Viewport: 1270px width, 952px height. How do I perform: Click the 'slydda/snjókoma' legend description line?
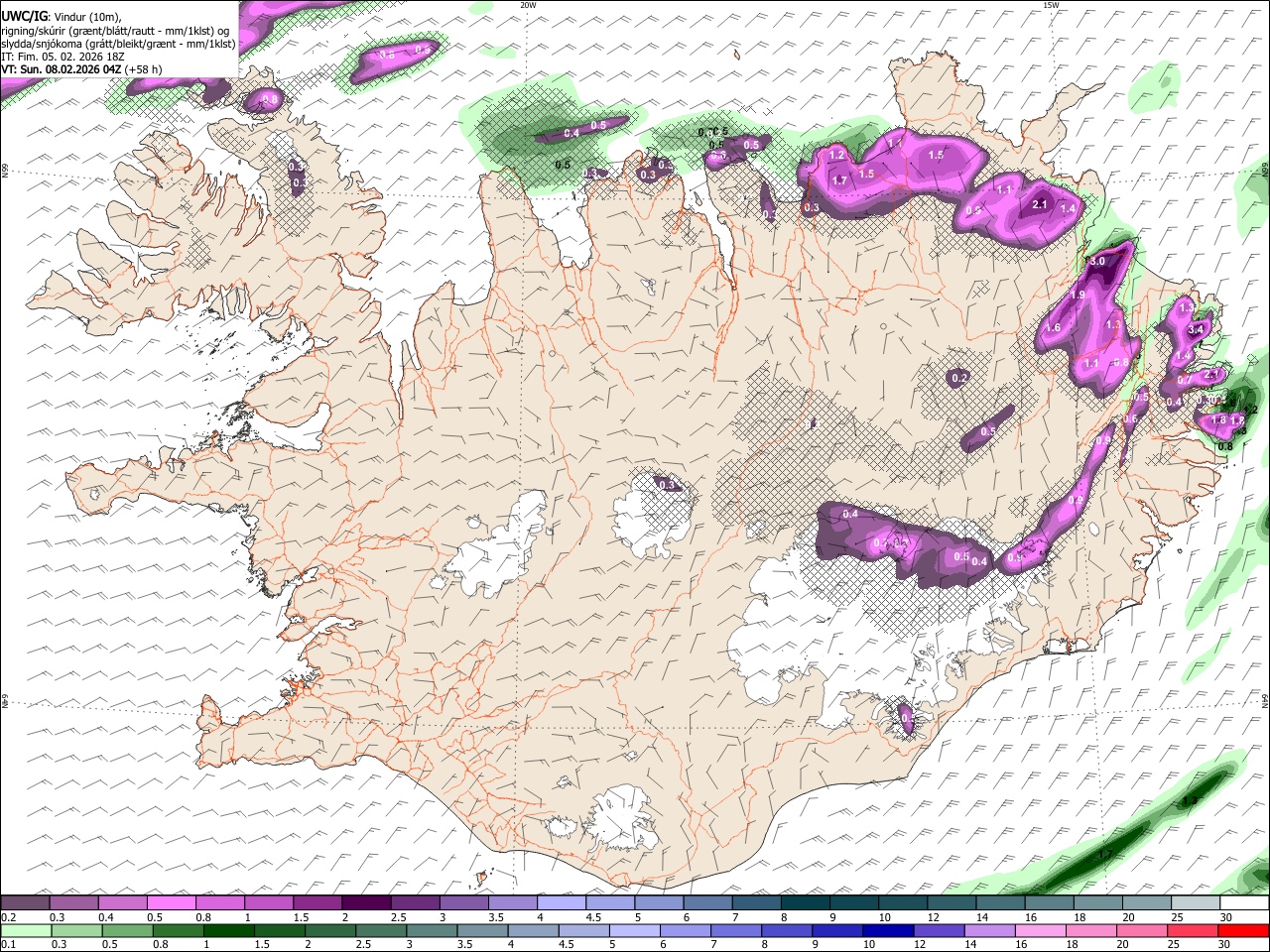tap(118, 44)
